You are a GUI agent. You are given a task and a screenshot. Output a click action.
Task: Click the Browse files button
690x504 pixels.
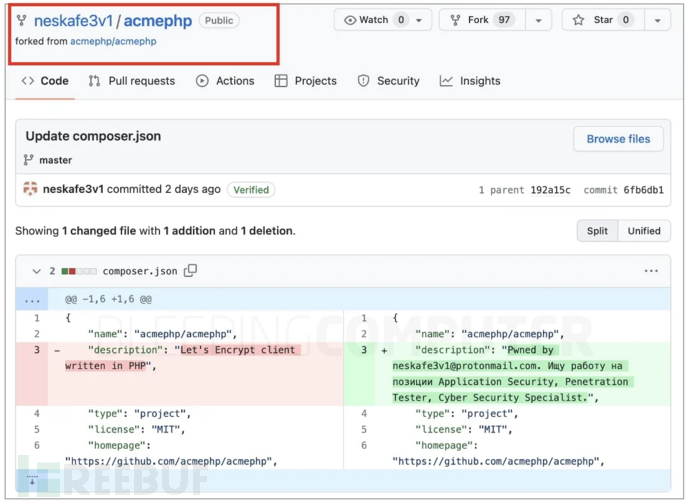pos(618,139)
